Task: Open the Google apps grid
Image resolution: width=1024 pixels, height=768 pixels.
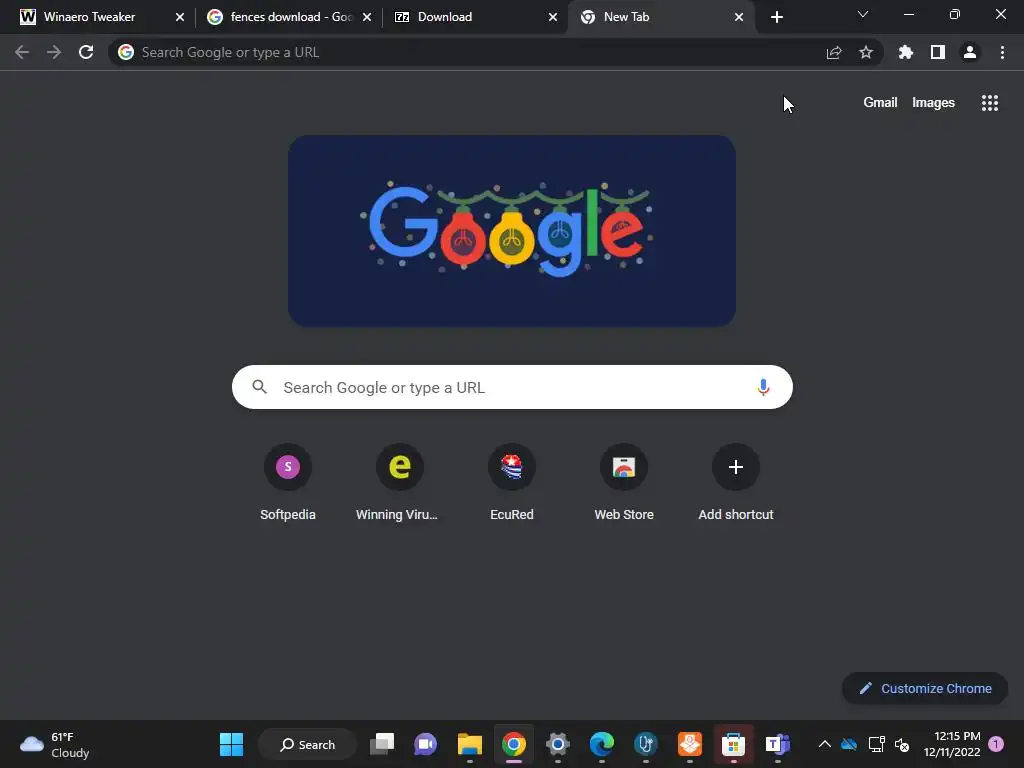Action: pos(990,103)
